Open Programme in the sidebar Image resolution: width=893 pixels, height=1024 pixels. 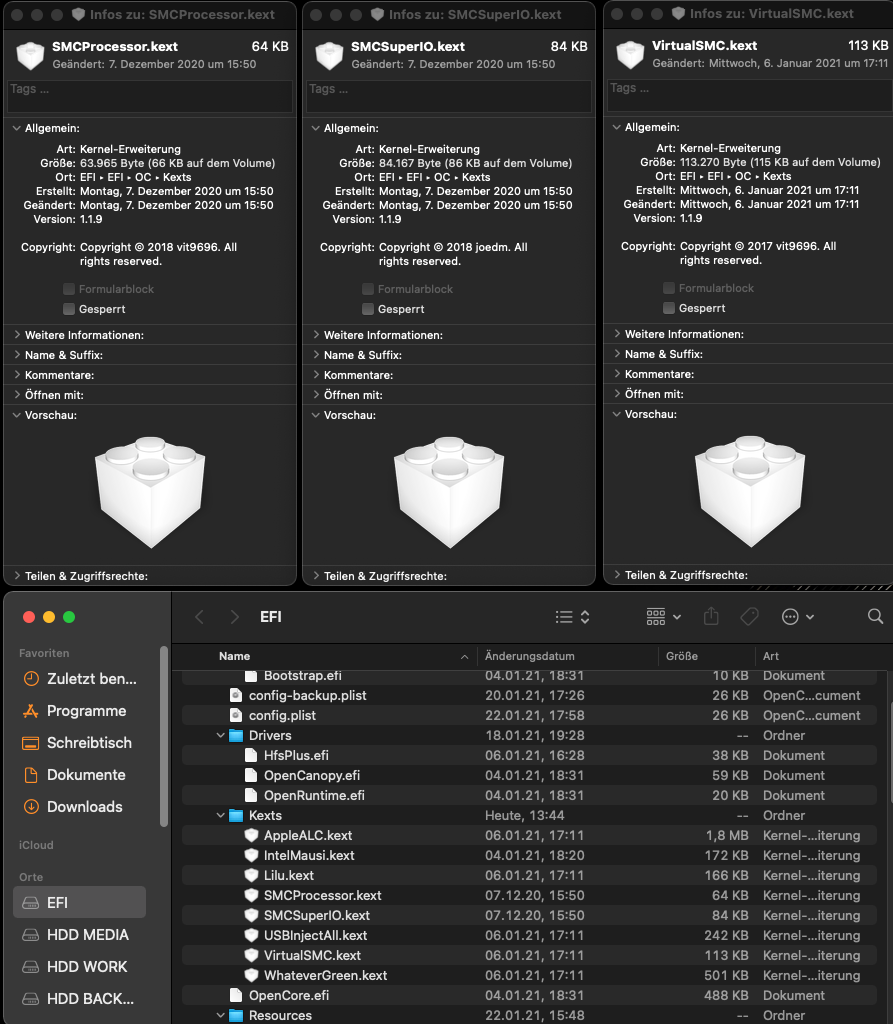pos(79,711)
